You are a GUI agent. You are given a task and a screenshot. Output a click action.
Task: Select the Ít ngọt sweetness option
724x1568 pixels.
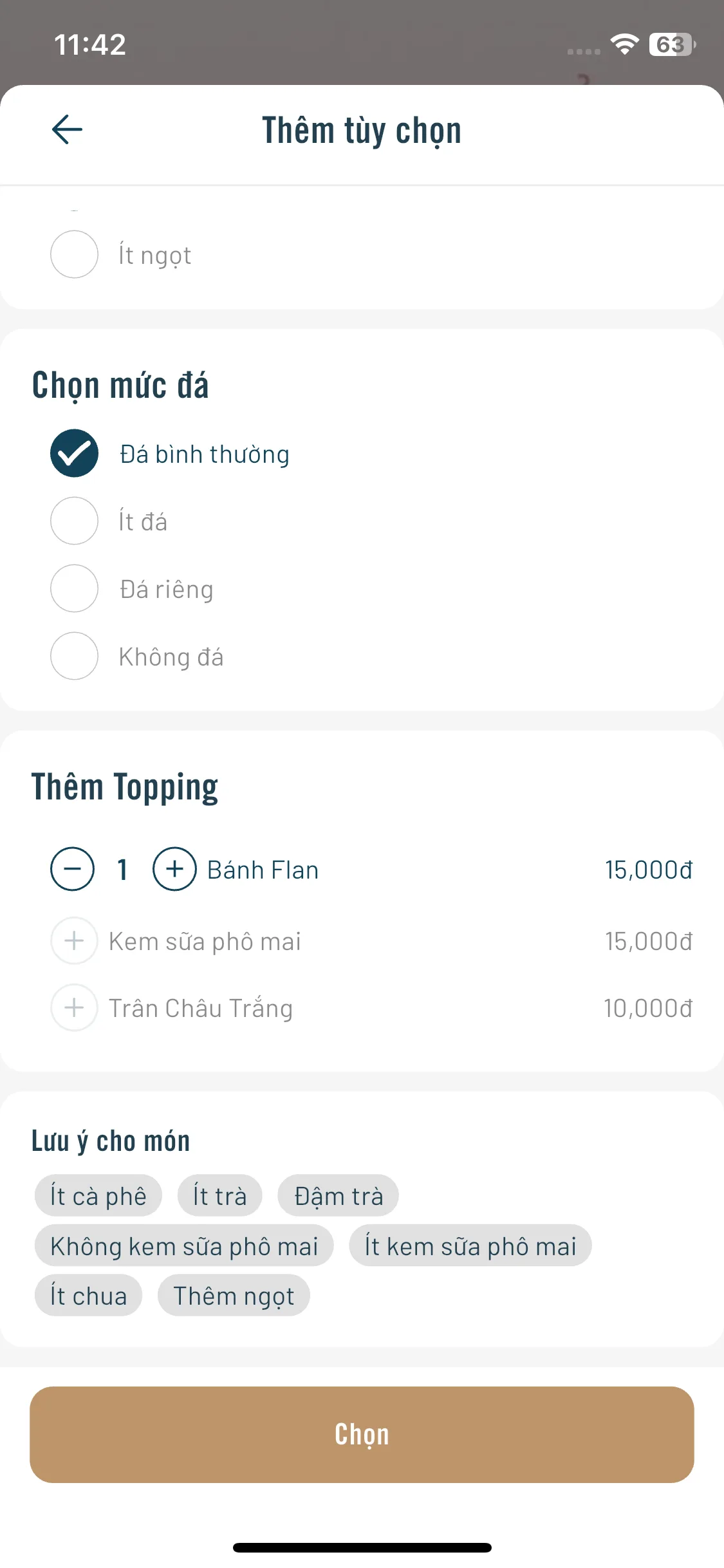[x=75, y=255]
